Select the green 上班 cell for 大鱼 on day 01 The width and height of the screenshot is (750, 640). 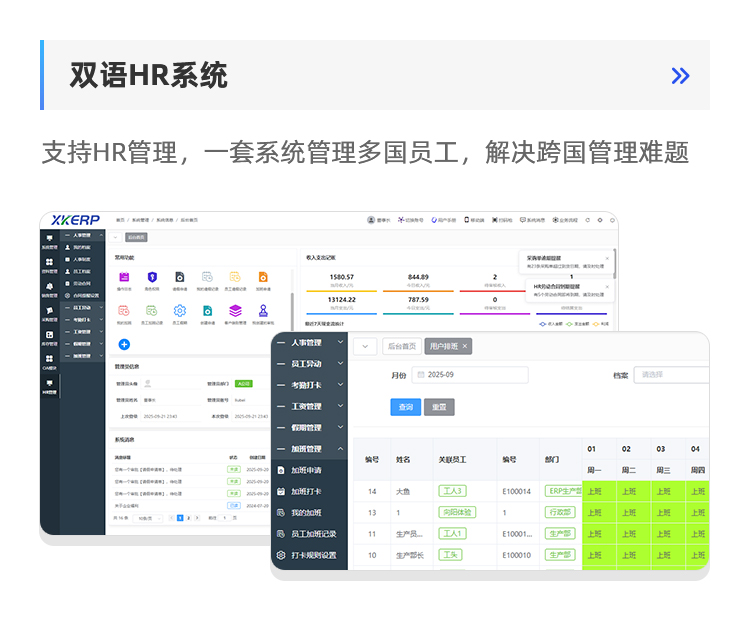coord(594,491)
